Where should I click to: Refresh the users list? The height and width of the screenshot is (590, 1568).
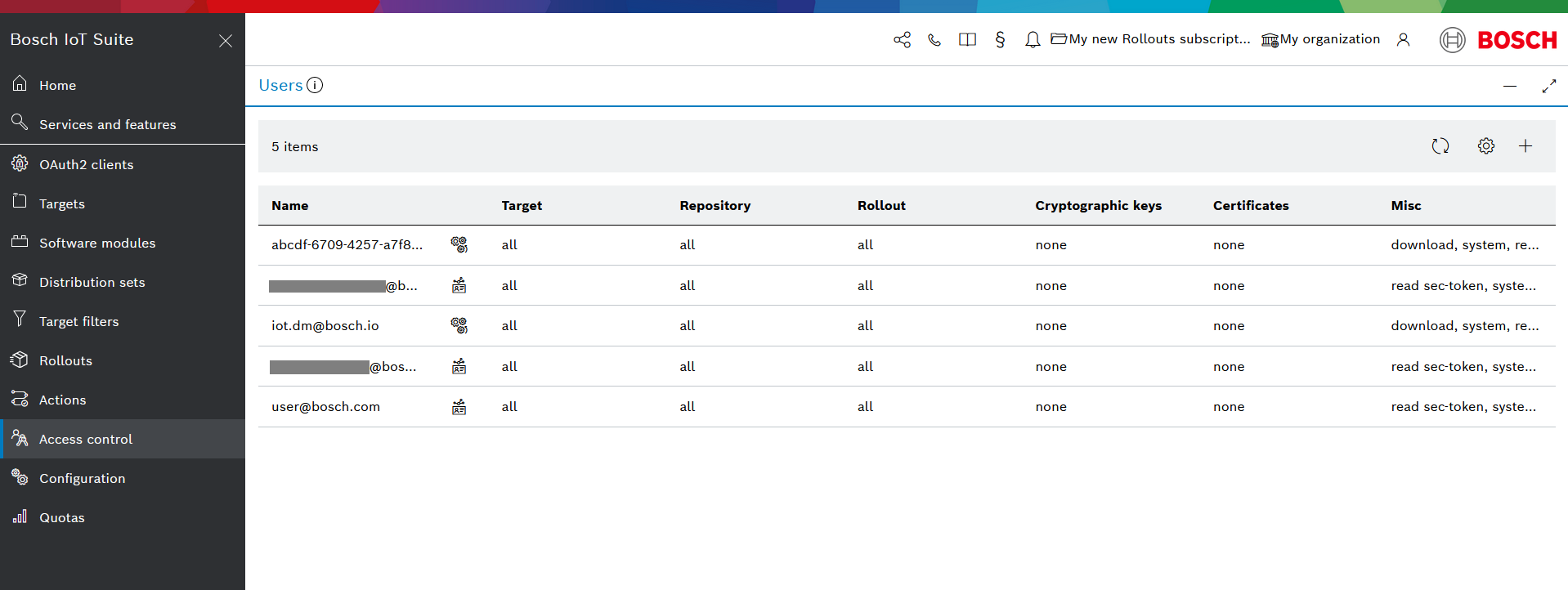tap(1440, 146)
